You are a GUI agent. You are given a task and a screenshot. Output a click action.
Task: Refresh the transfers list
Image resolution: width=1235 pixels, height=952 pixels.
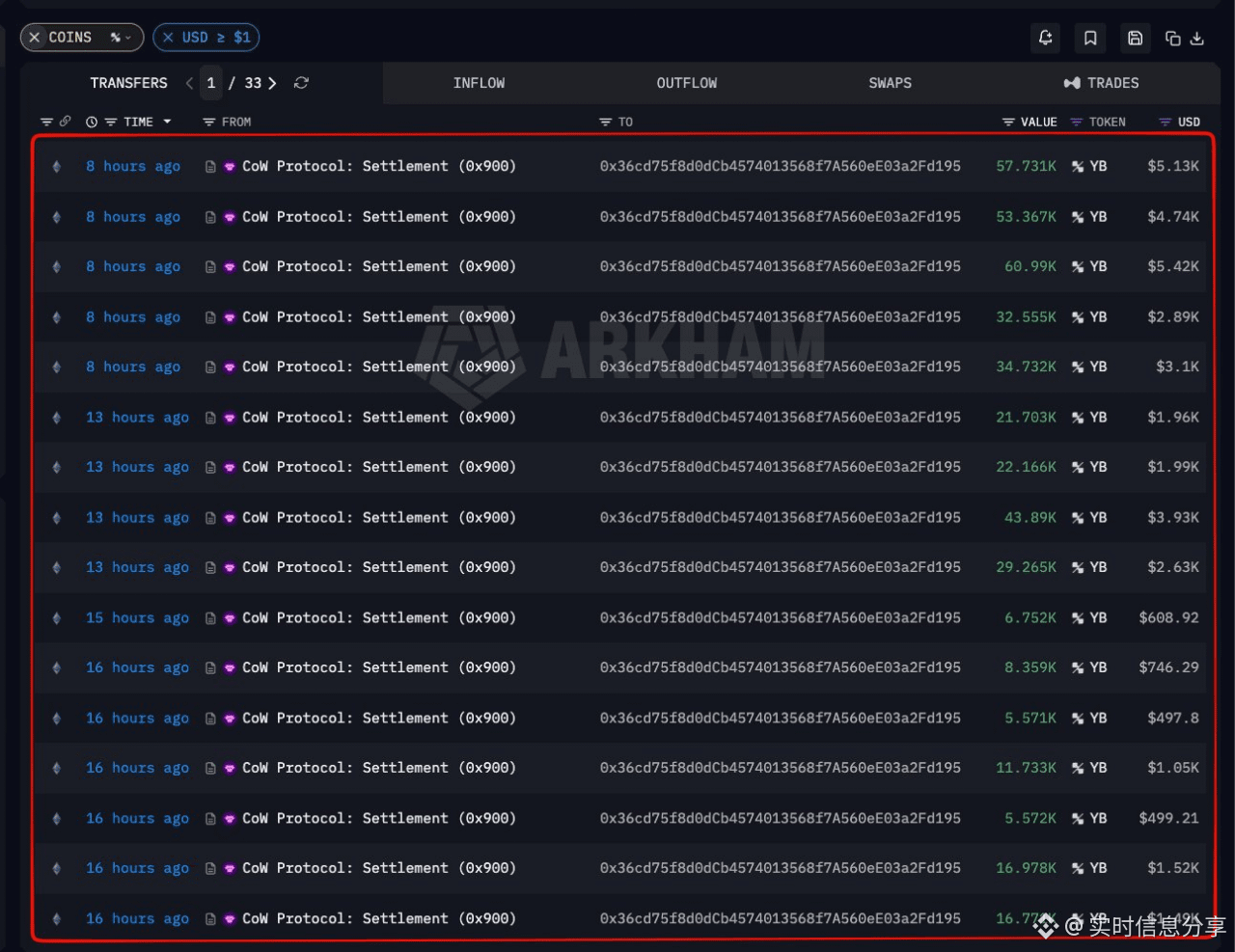[x=301, y=83]
